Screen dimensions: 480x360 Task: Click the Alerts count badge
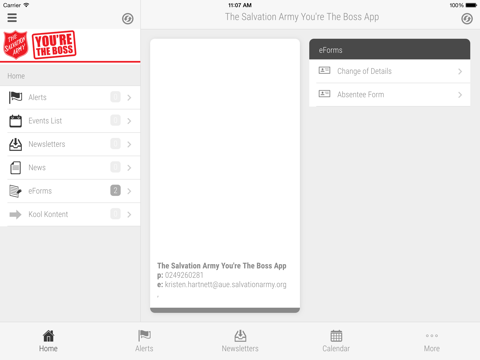(x=115, y=97)
